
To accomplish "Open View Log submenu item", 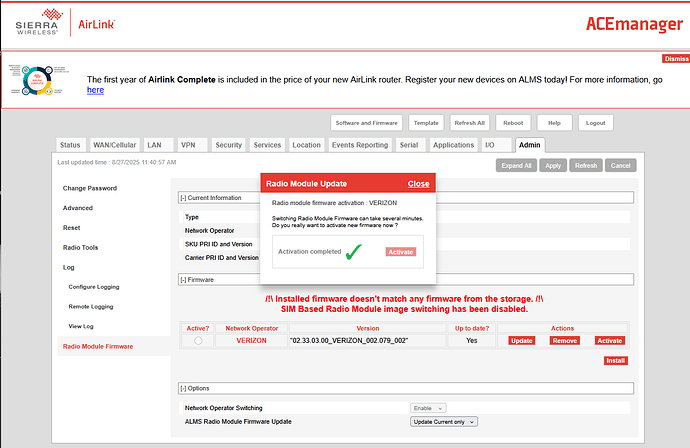I will tap(81, 327).
